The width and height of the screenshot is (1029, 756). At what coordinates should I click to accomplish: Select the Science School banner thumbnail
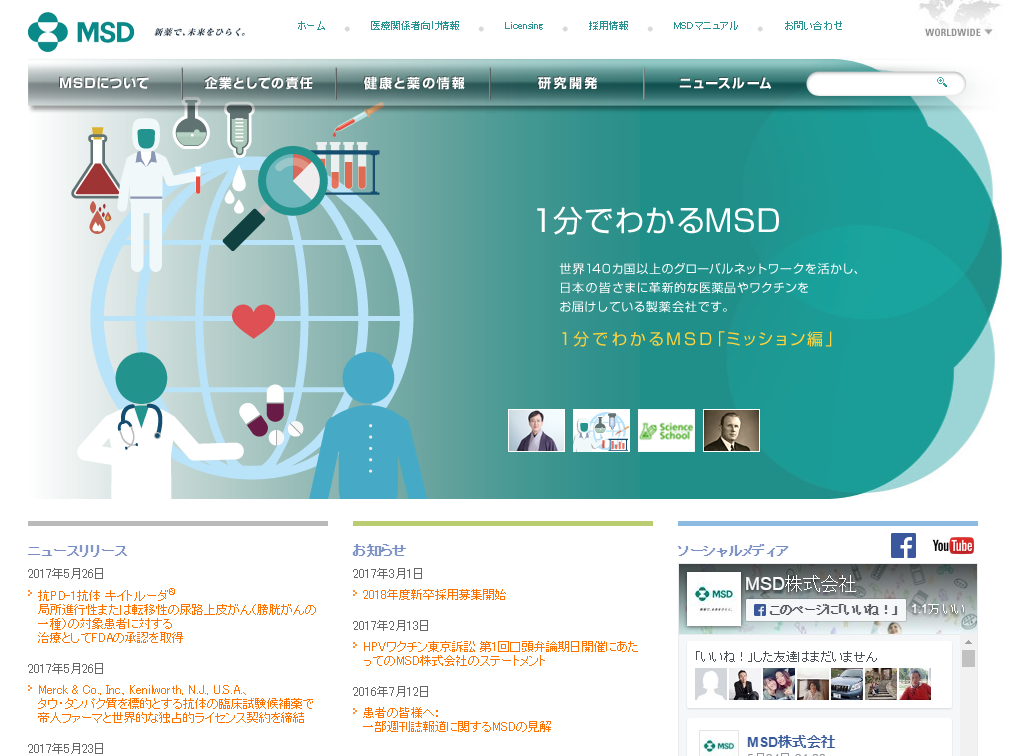pyautogui.click(x=666, y=430)
